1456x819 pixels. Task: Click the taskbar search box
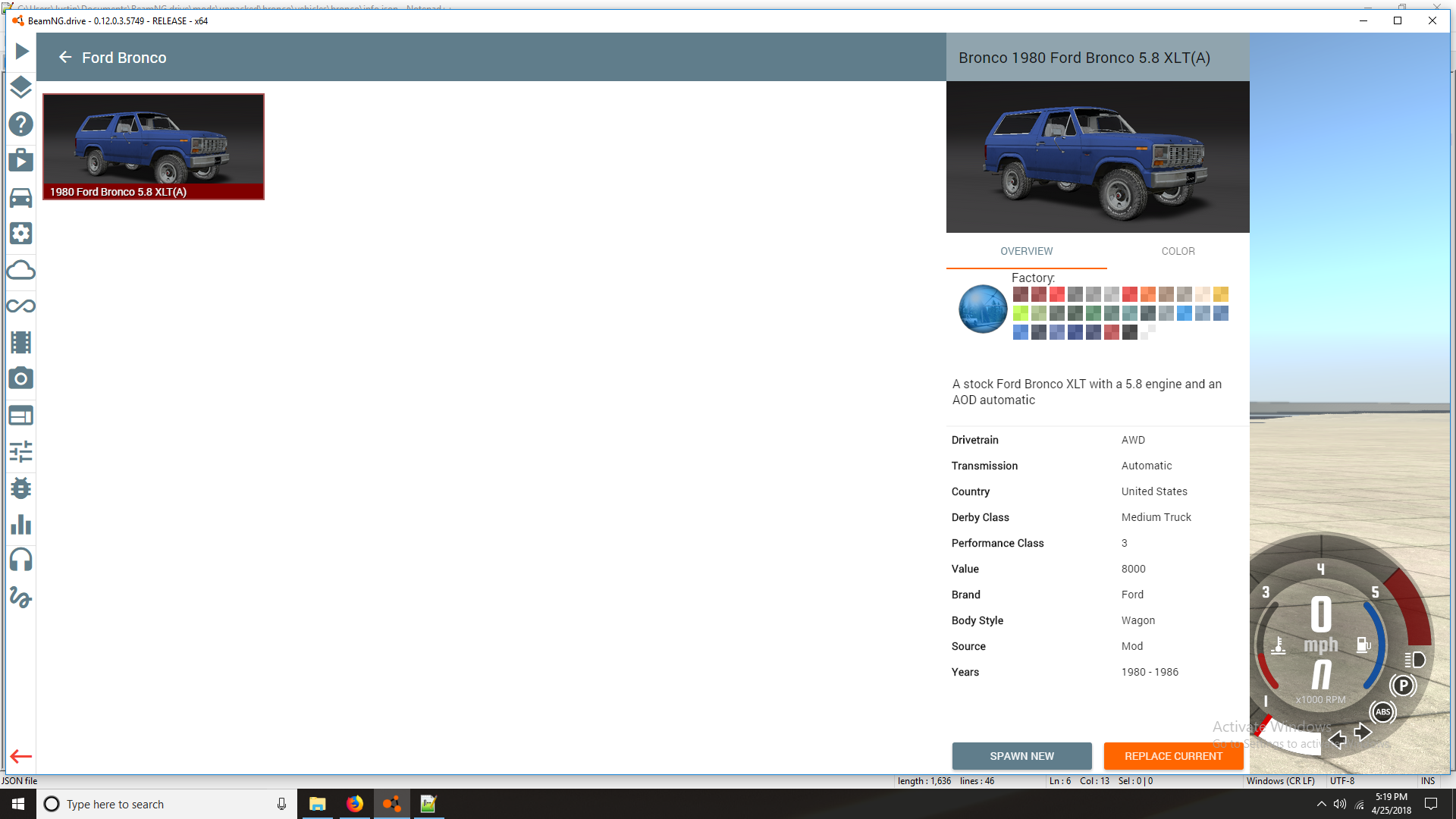click(x=166, y=804)
